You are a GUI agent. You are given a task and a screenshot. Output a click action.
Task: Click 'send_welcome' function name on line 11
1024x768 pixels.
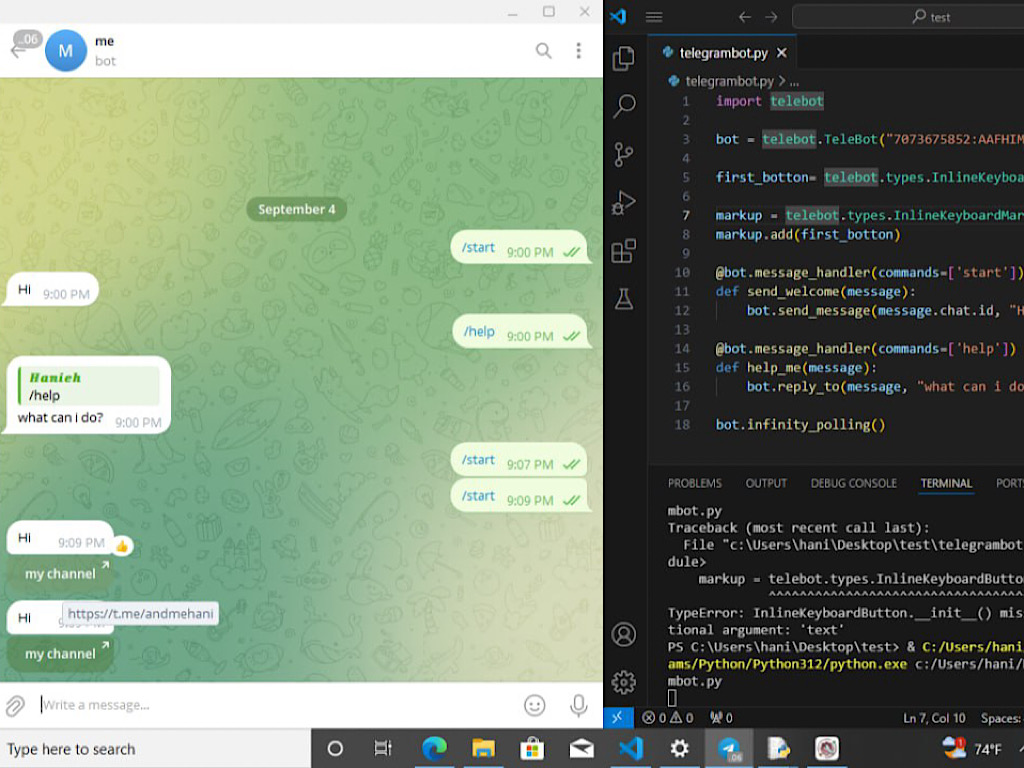pos(792,291)
